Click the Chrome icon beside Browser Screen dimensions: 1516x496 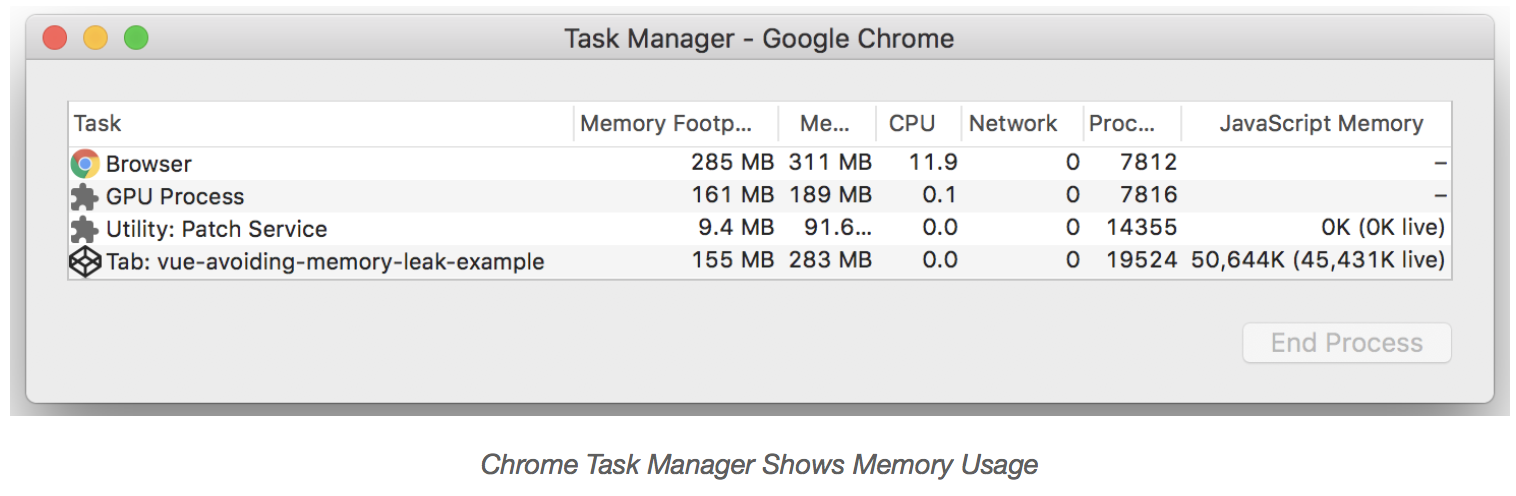[x=85, y=163]
